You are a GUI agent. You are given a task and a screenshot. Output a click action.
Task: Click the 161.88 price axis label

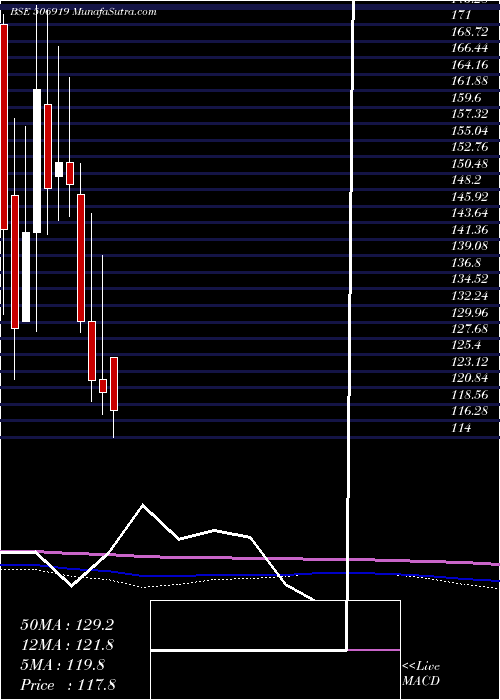point(470,81)
